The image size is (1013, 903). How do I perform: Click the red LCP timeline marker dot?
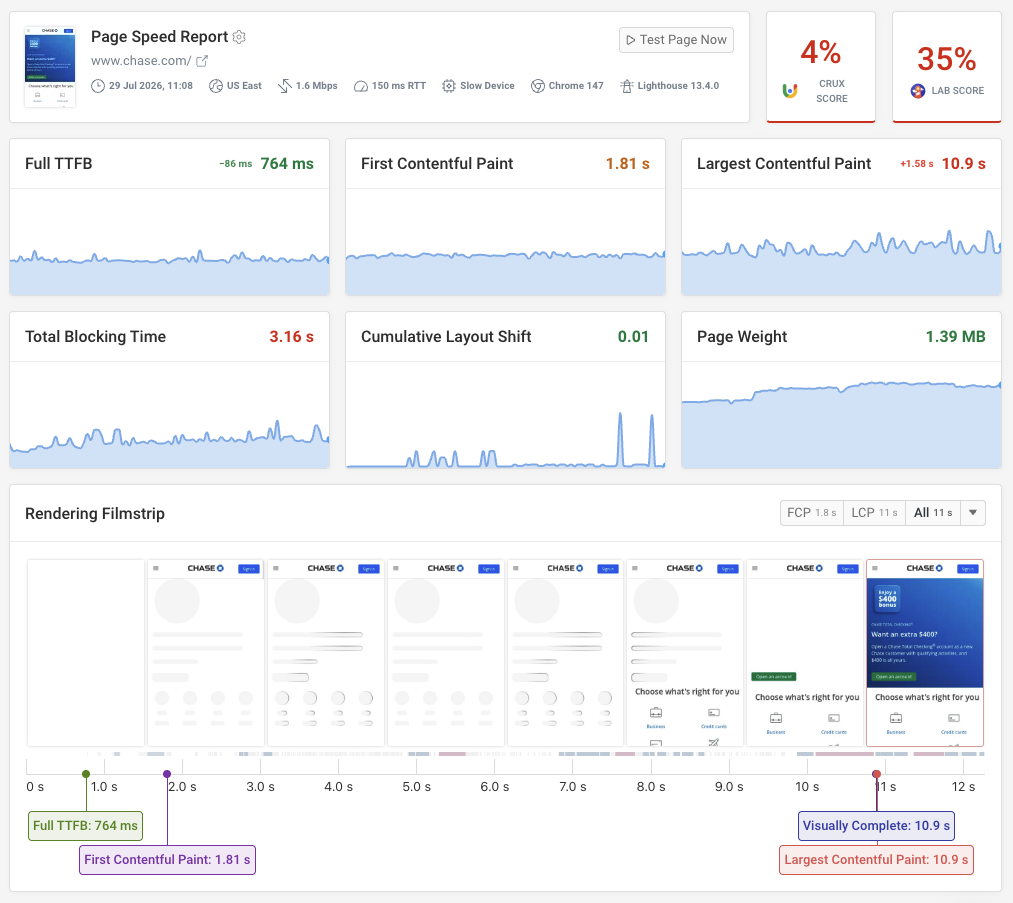(x=877, y=774)
